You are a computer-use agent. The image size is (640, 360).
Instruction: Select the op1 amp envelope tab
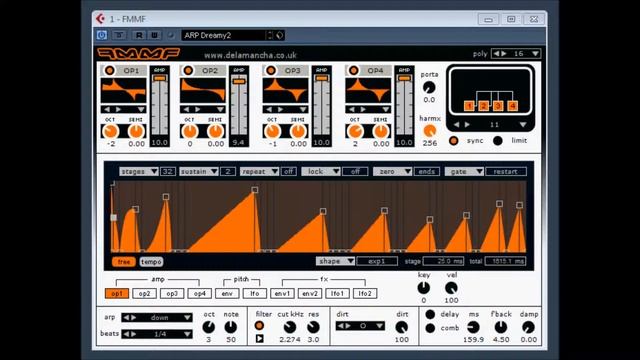point(117,293)
